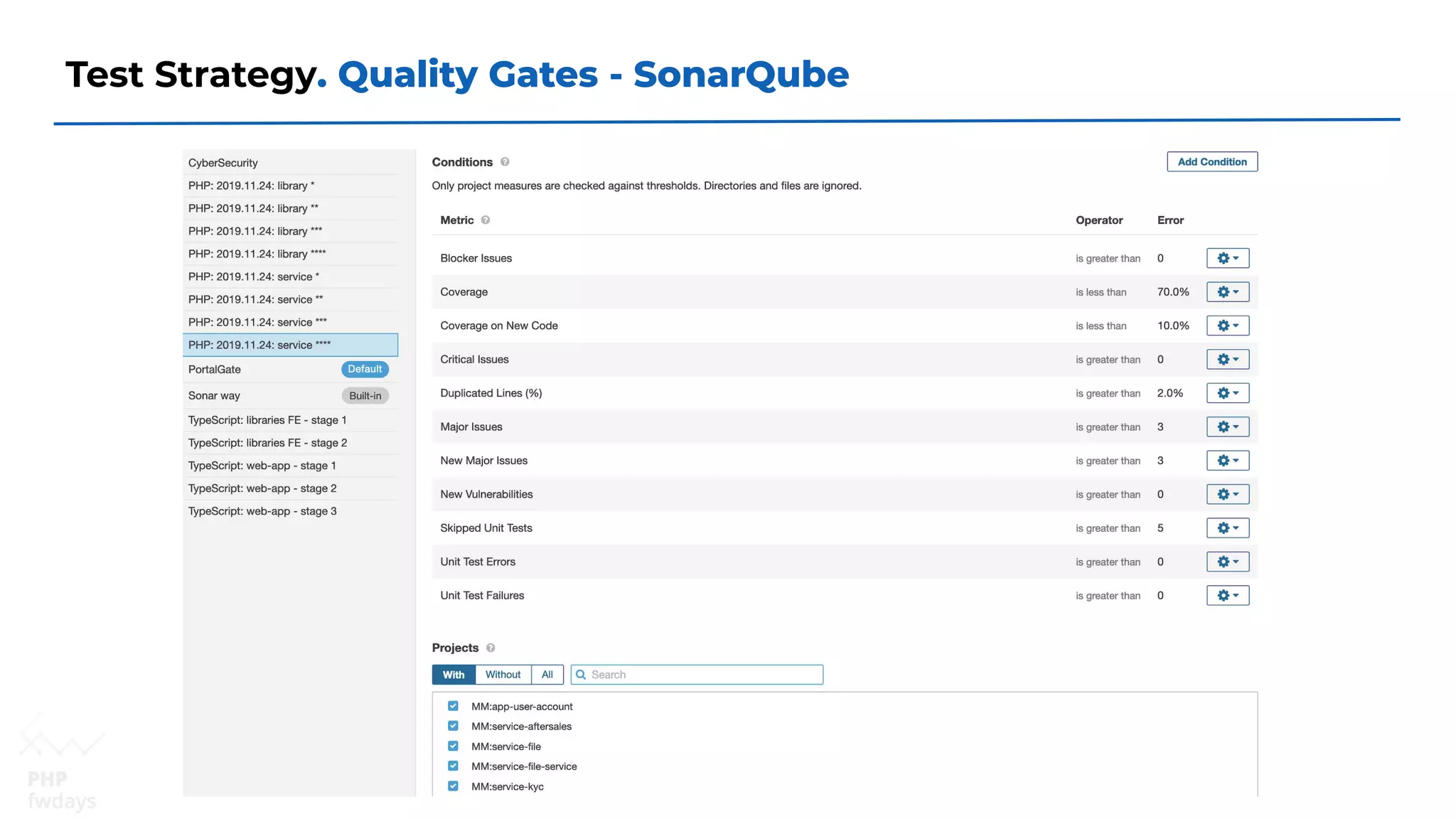Click the Default badge on PortalGate
The image size is (1456, 819).
pyautogui.click(x=365, y=369)
